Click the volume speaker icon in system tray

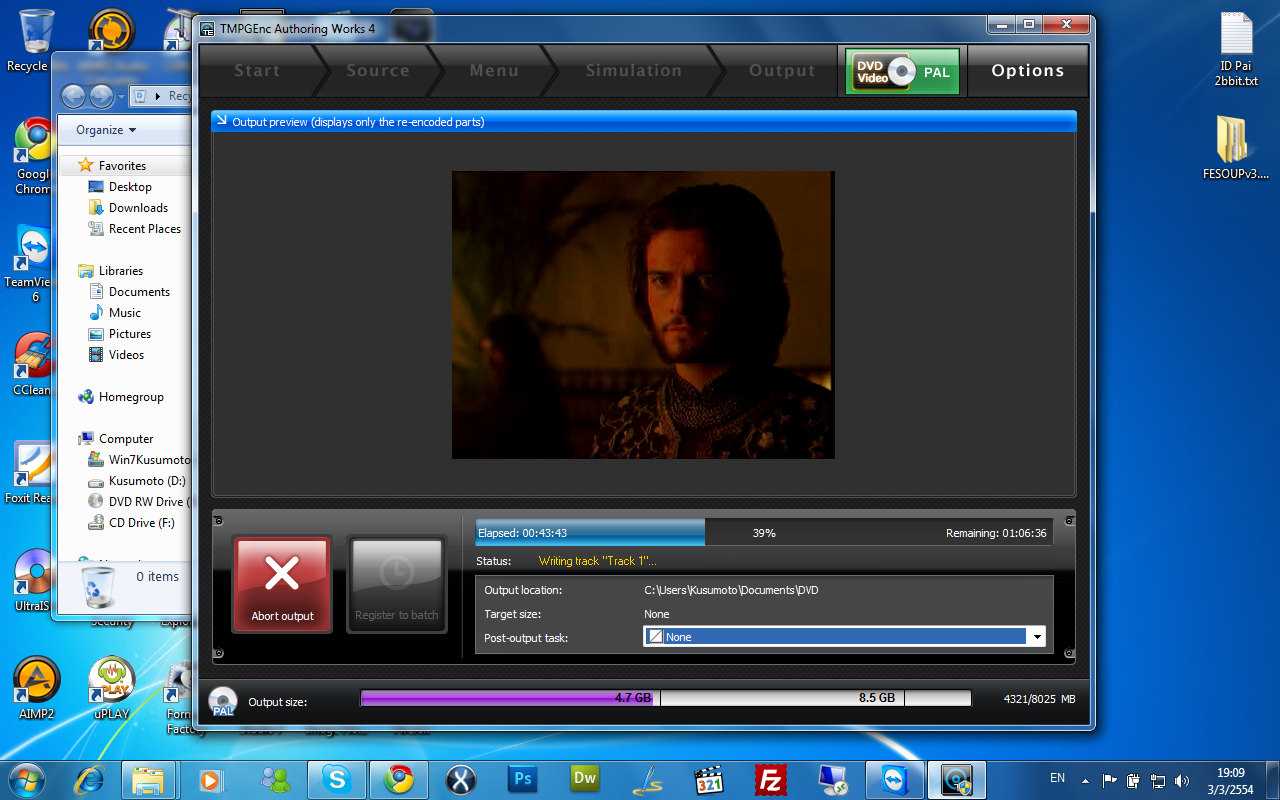(x=1182, y=780)
